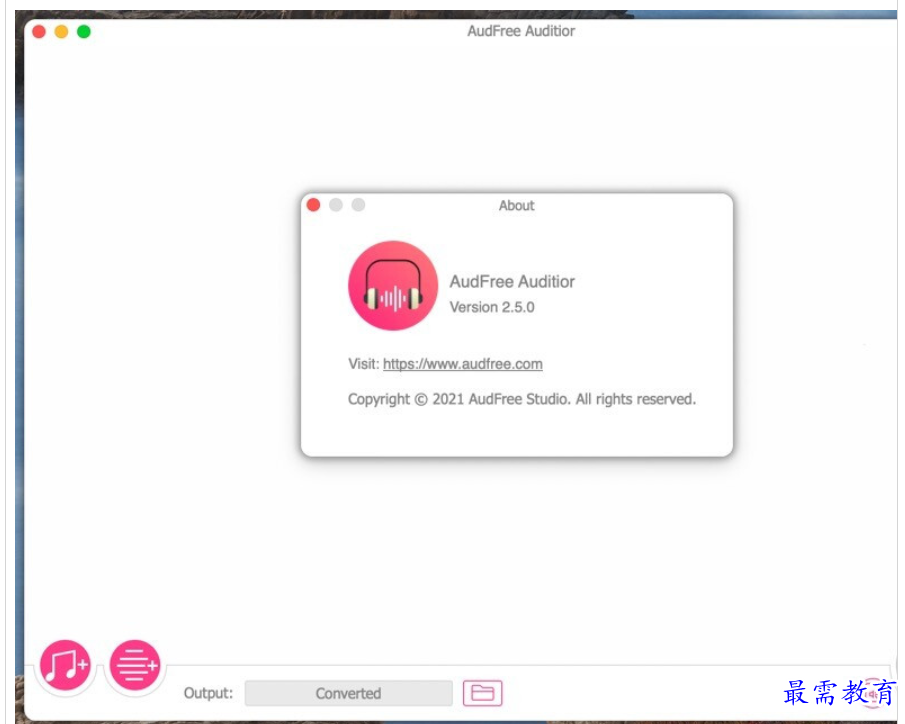Close the AudFree Auditior main window
The image size is (905, 724).
point(39,32)
